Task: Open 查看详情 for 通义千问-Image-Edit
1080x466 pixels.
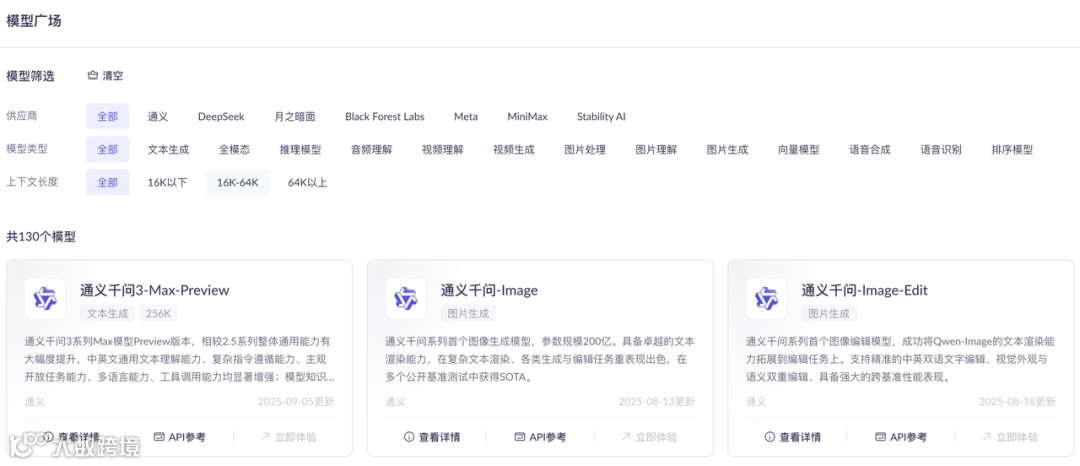Action: (x=793, y=437)
